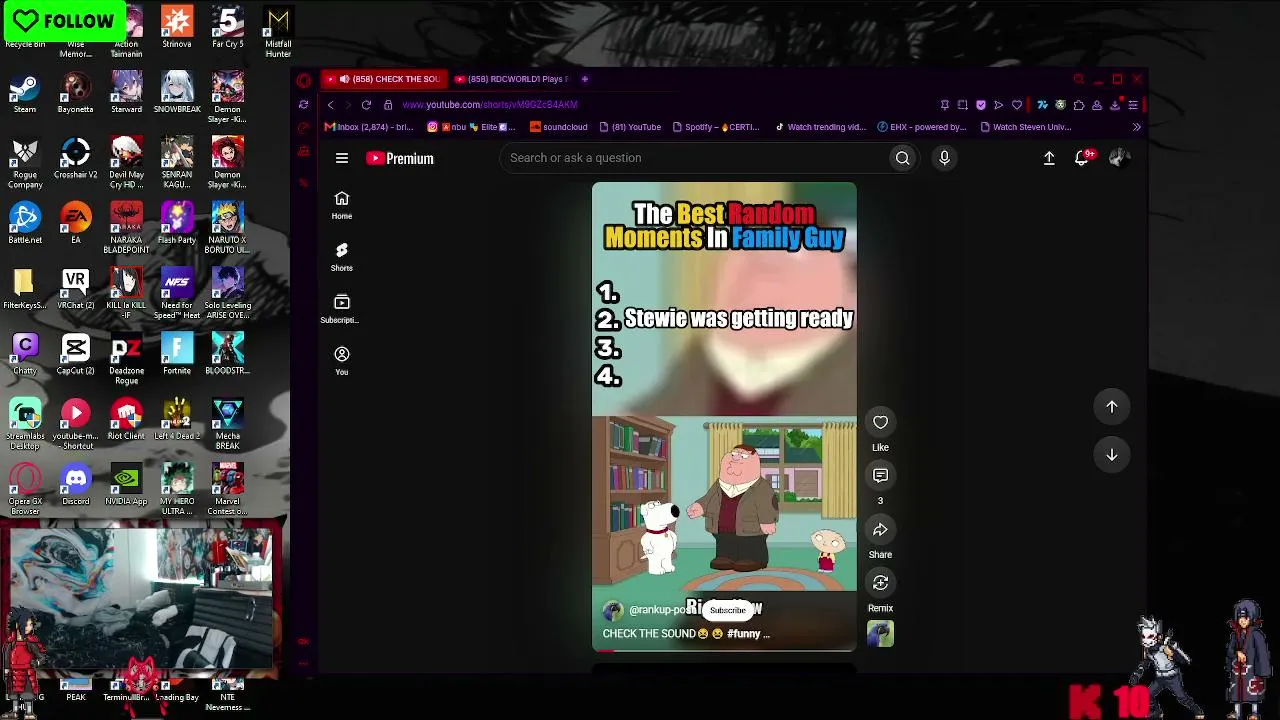Select the CapCut desktop shortcut
This screenshot has height=720, width=1280.
[75, 355]
